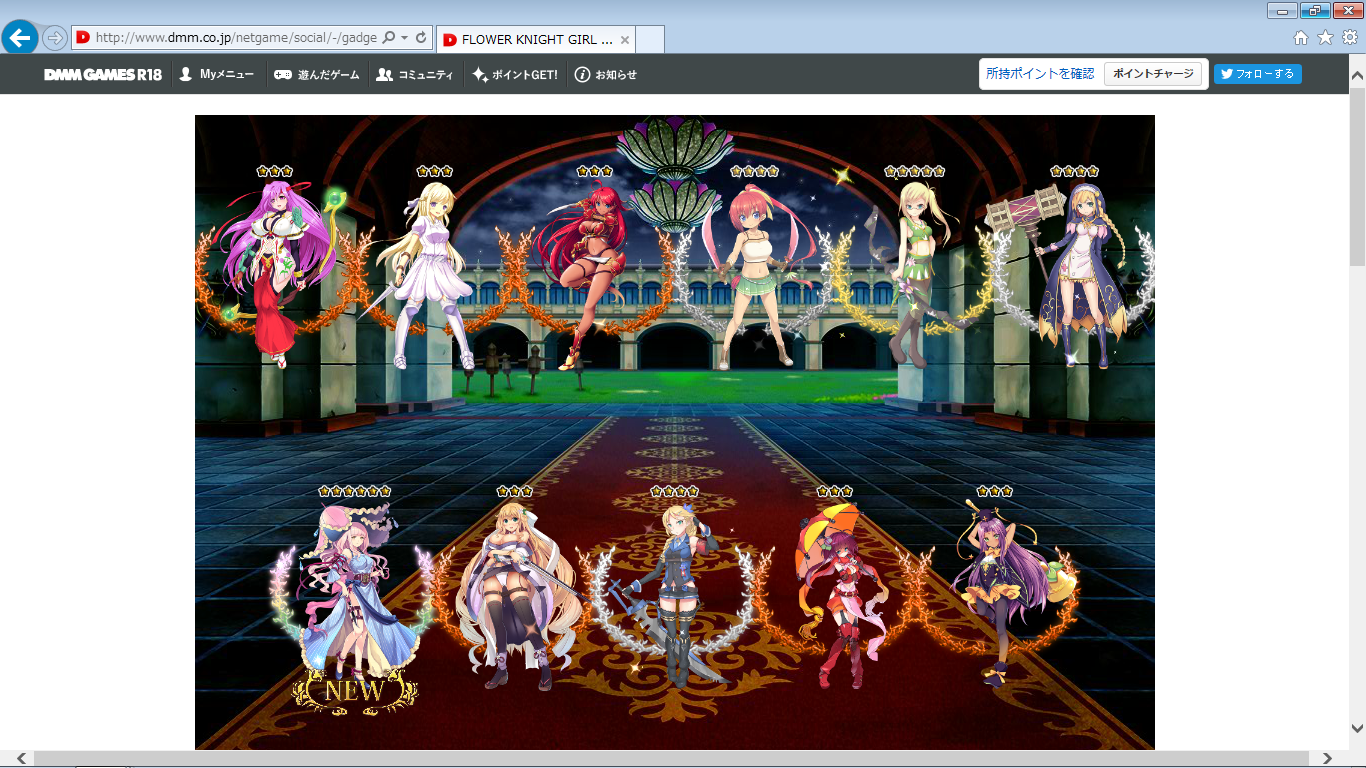This screenshot has width=1366, height=768.
Task: Go back with the browser back arrow
Action: 20,38
